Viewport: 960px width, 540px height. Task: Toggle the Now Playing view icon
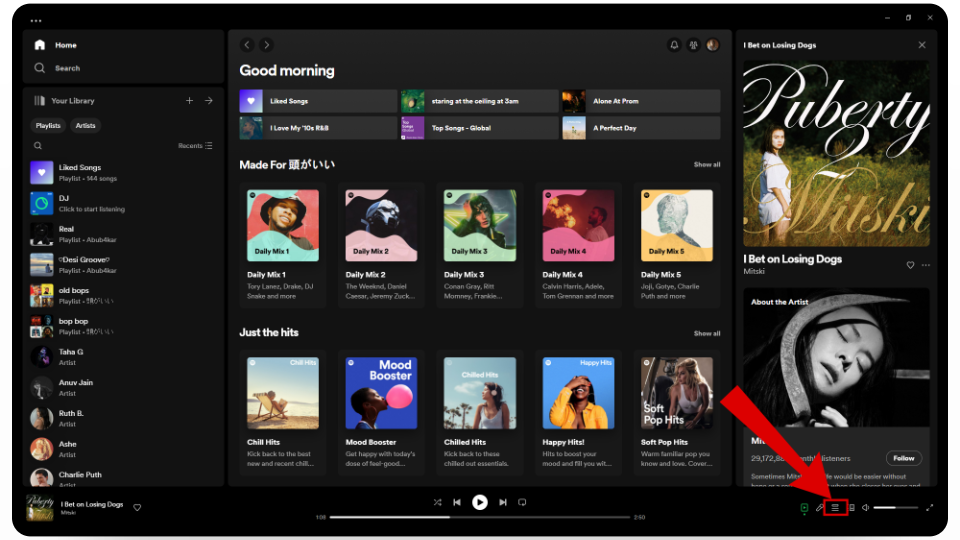click(804, 508)
